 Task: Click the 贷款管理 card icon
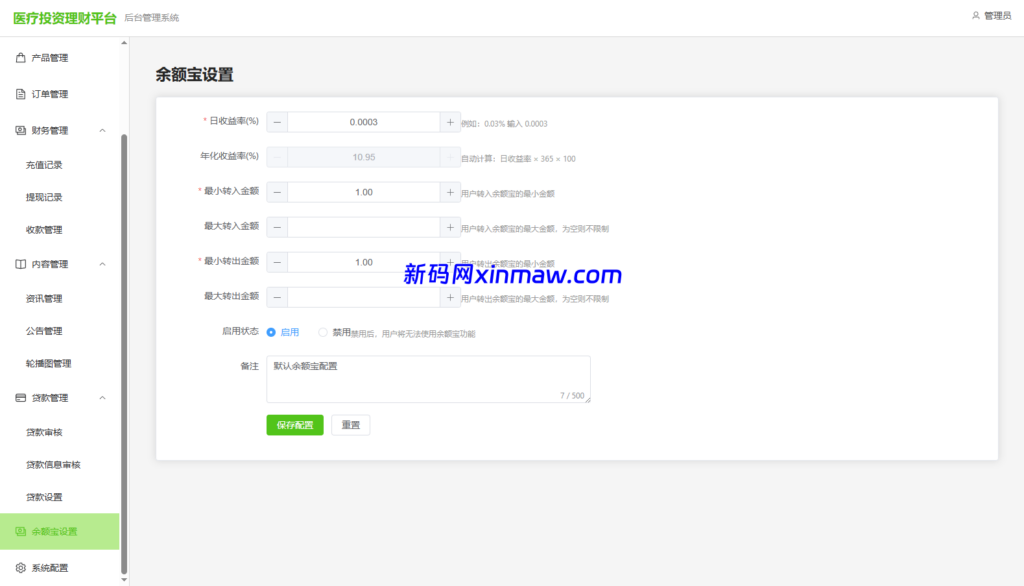20,398
